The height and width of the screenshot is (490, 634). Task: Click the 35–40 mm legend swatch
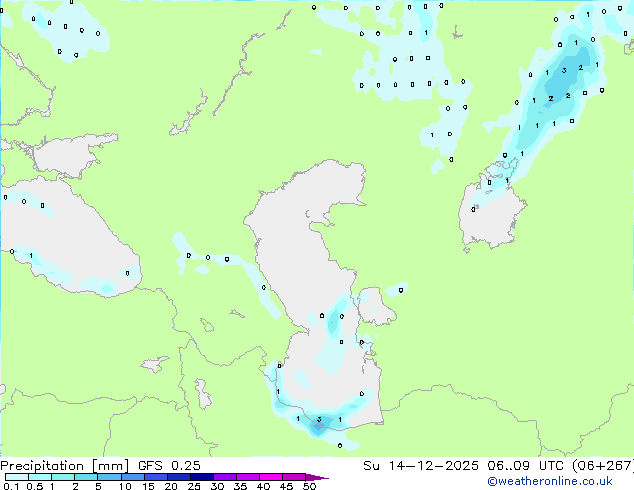coord(248,477)
